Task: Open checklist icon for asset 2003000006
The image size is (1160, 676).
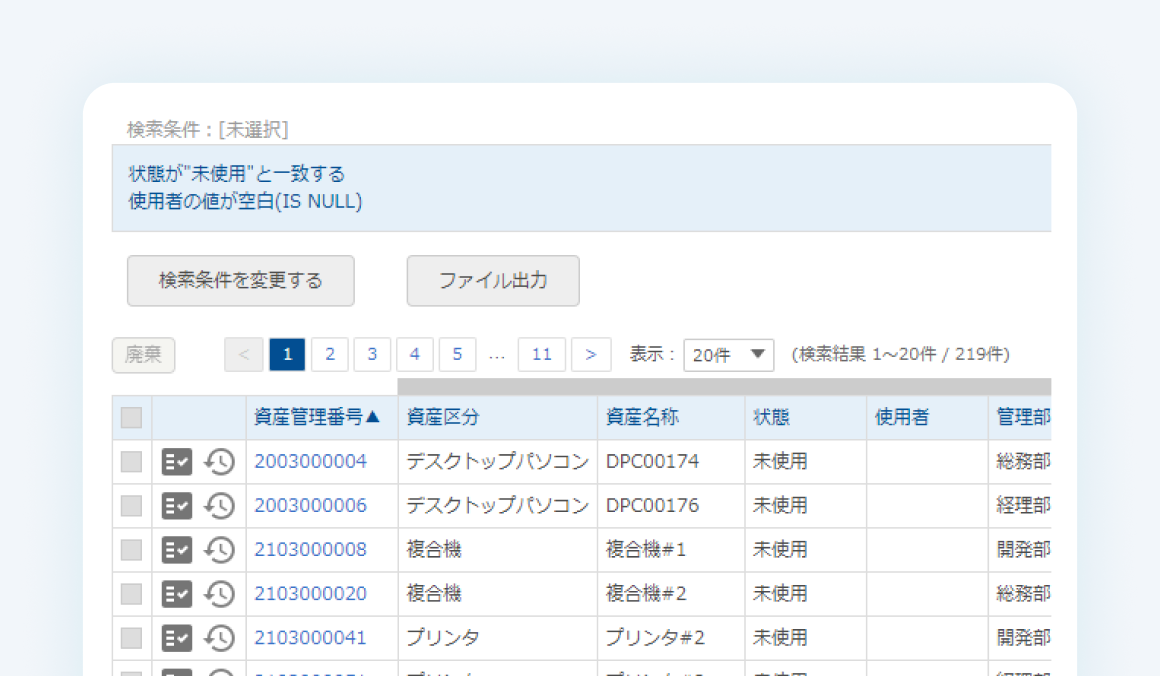Action: coord(177,506)
